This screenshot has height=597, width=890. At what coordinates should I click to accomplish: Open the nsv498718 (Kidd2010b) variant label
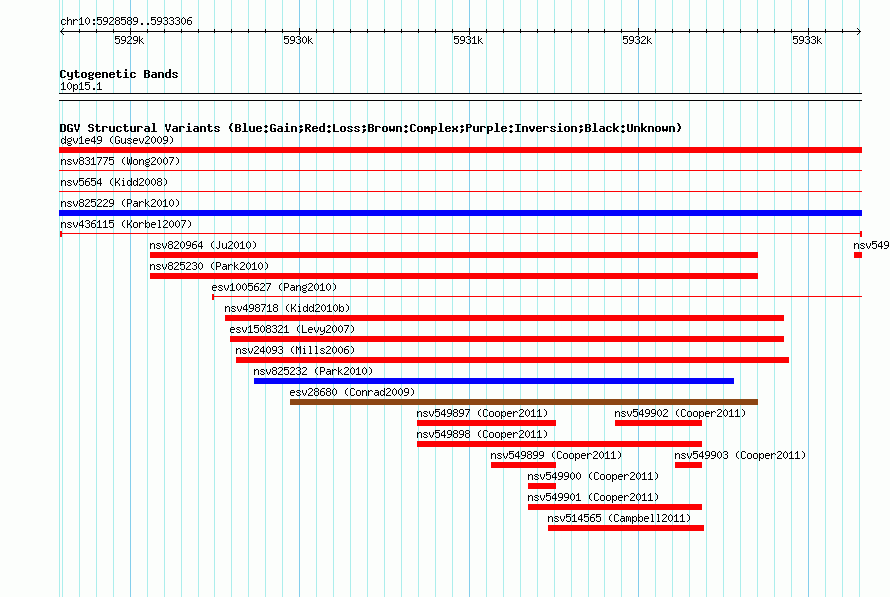(287, 308)
